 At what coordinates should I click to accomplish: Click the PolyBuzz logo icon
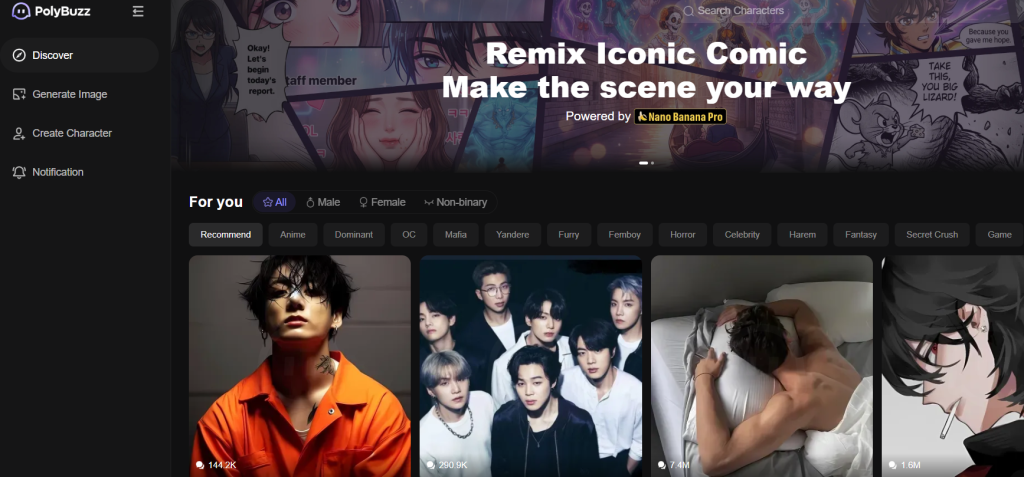point(20,11)
